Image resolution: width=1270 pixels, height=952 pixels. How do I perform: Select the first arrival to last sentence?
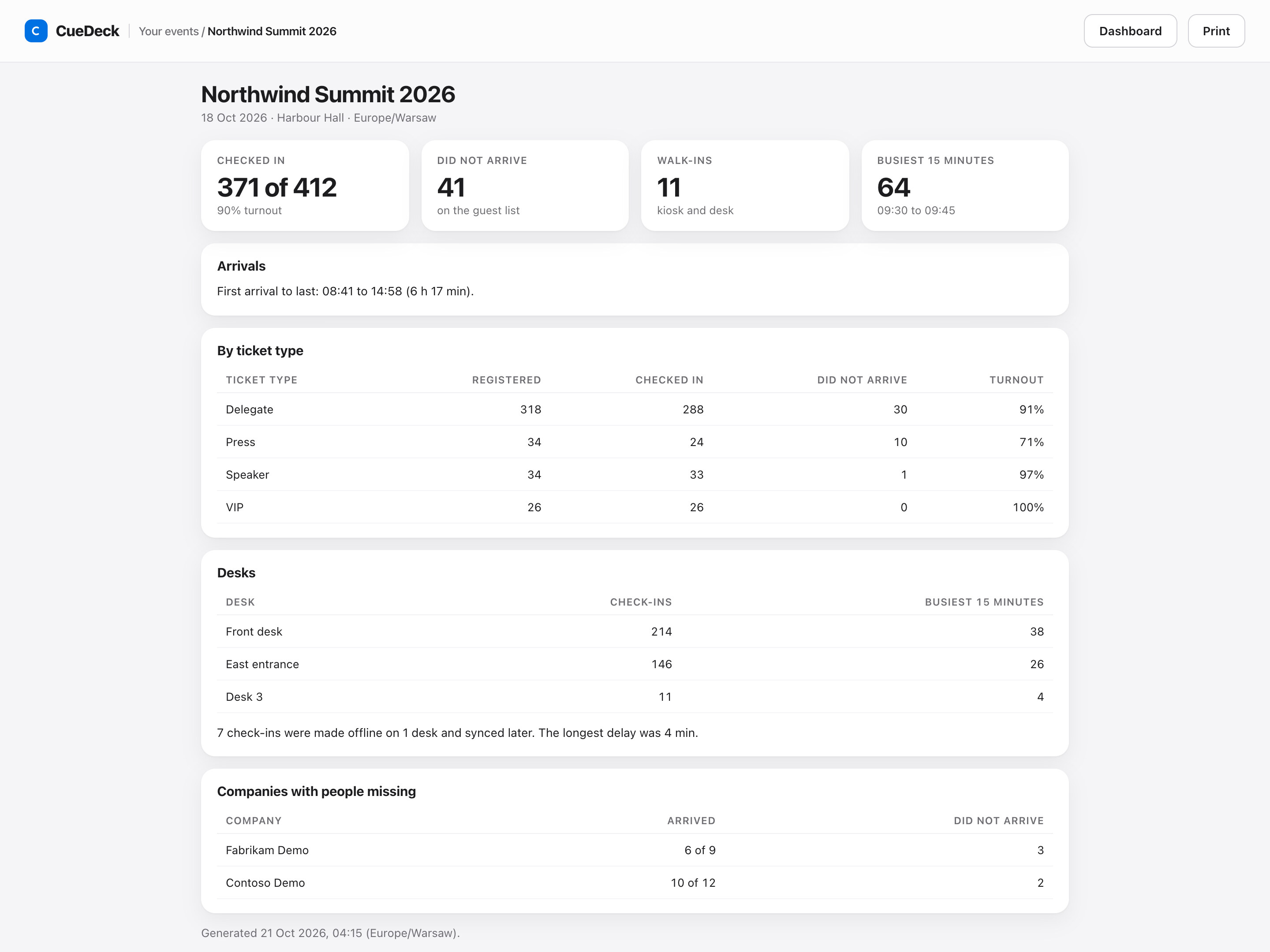[345, 291]
